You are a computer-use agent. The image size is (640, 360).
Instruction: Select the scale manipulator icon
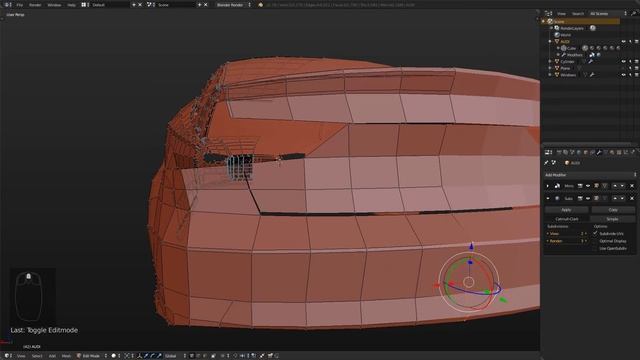point(159,356)
